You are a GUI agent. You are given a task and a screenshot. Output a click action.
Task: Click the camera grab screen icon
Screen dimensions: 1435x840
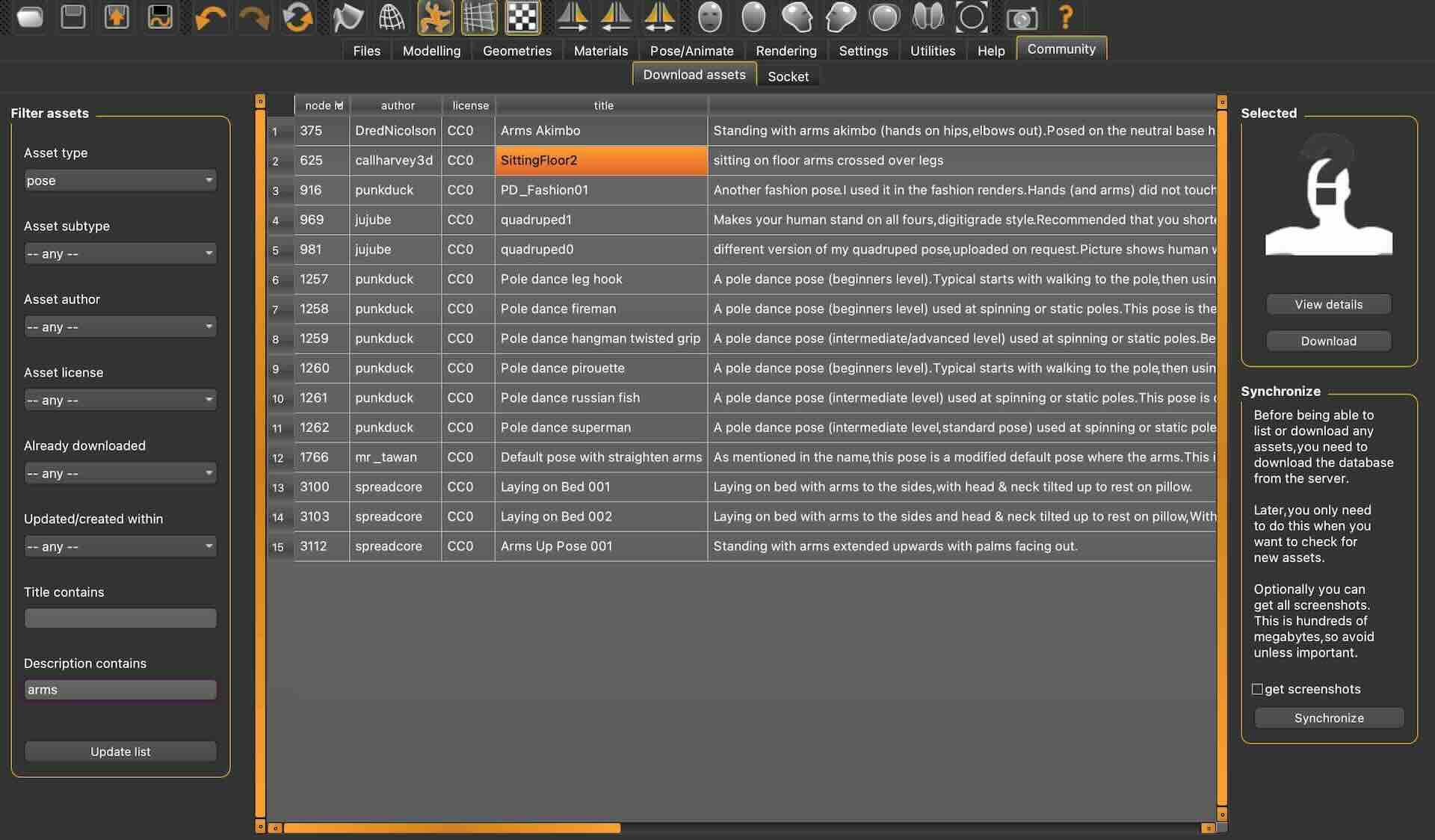coord(1021,18)
